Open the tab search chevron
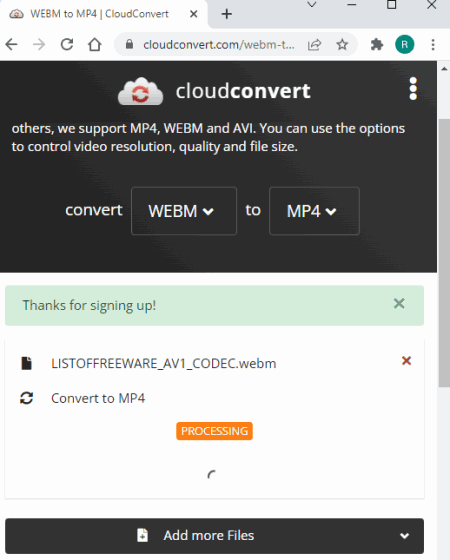 [312, 5]
